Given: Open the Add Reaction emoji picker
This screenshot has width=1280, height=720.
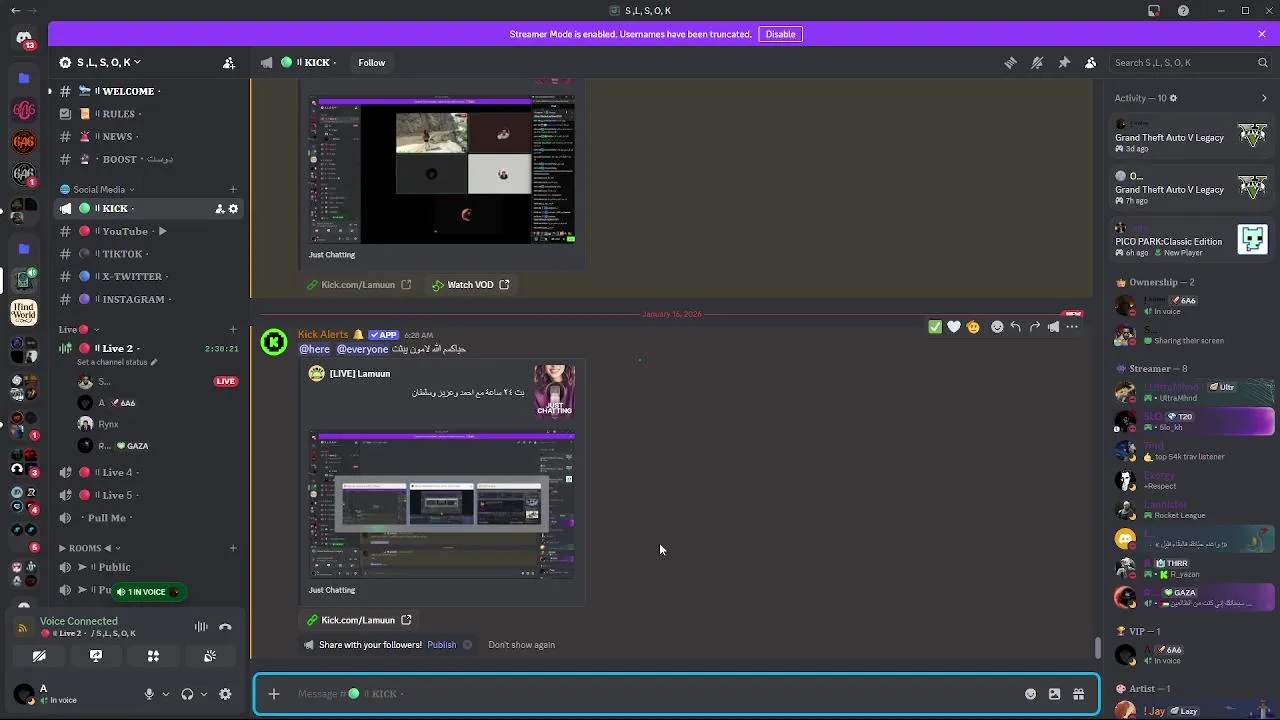Looking at the screenshot, I should [997, 327].
